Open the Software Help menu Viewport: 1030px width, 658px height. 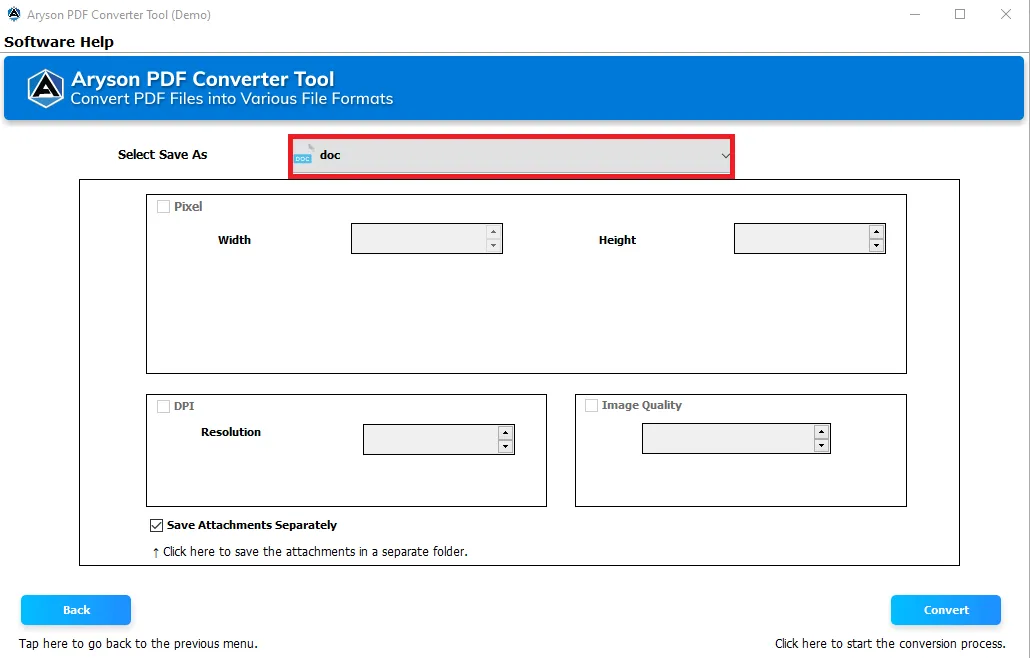click(x=59, y=42)
